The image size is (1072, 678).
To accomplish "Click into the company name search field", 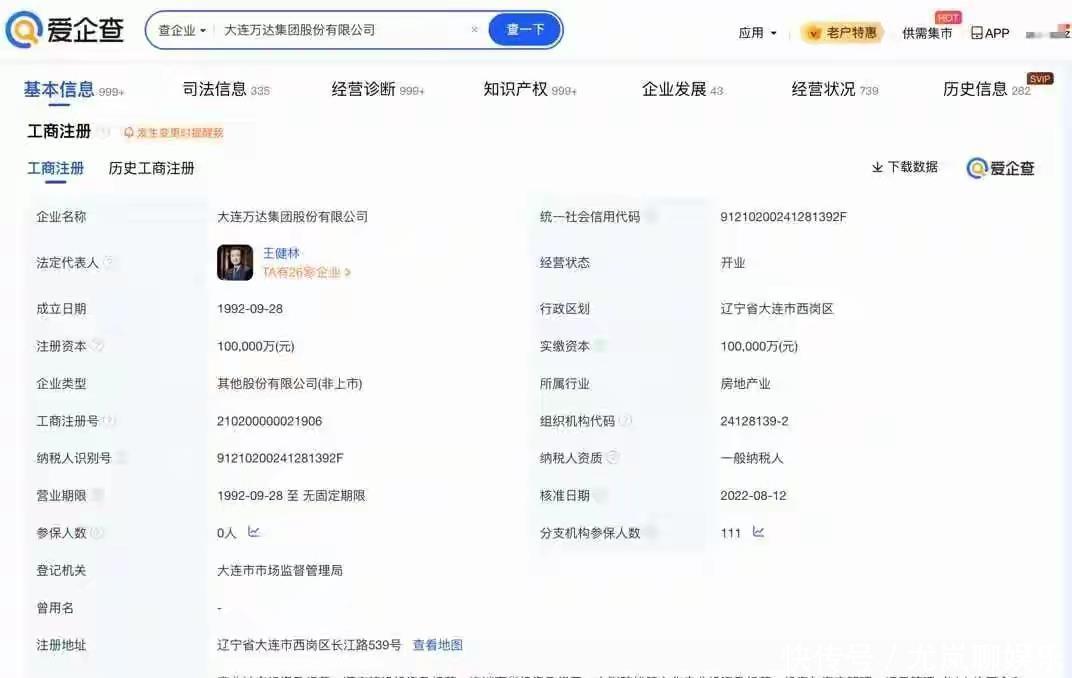I will (x=340, y=30).
